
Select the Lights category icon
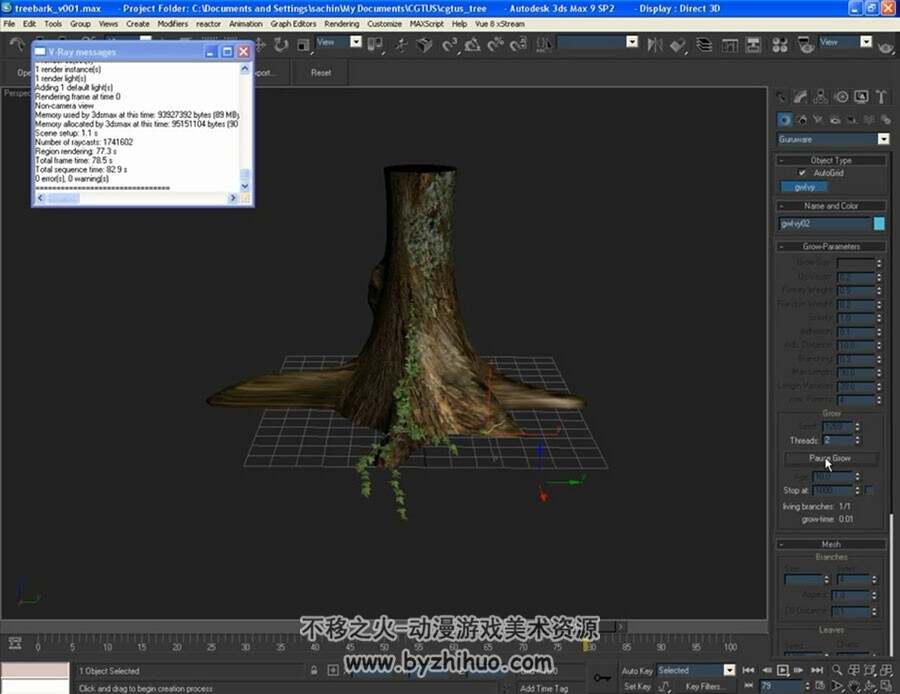point(818,119)
